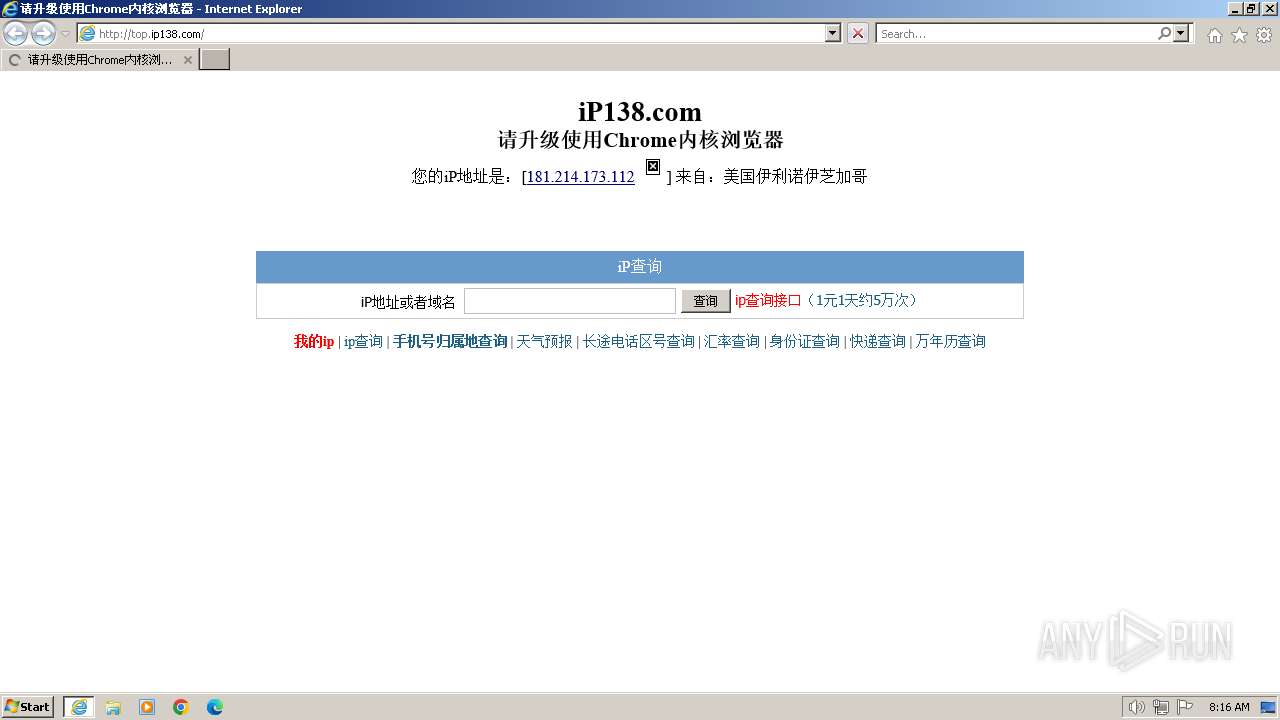Click the 8:16 AM system clock
Viewport: 1280px width, 720px height.
pos(1229,707)
